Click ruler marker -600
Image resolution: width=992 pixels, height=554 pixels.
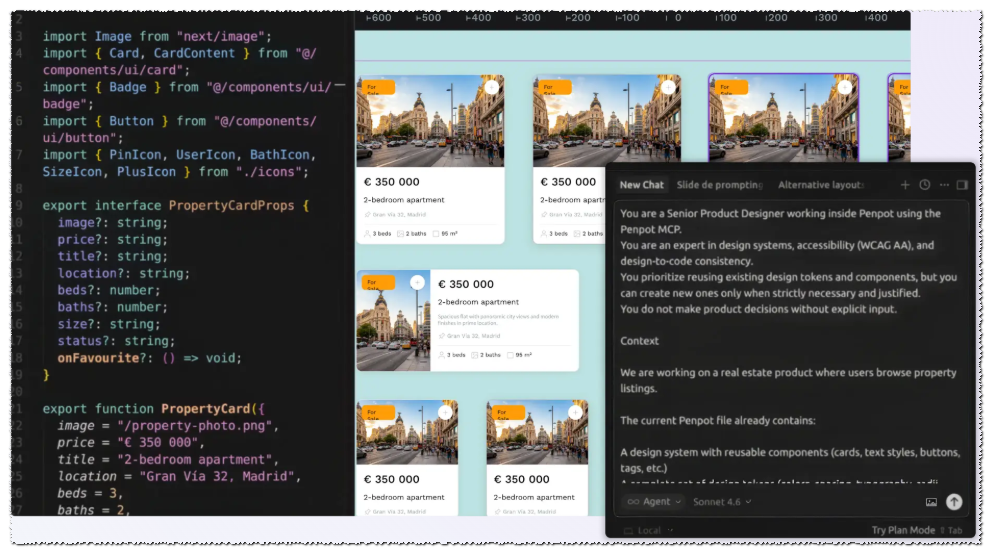click(379, 18)
